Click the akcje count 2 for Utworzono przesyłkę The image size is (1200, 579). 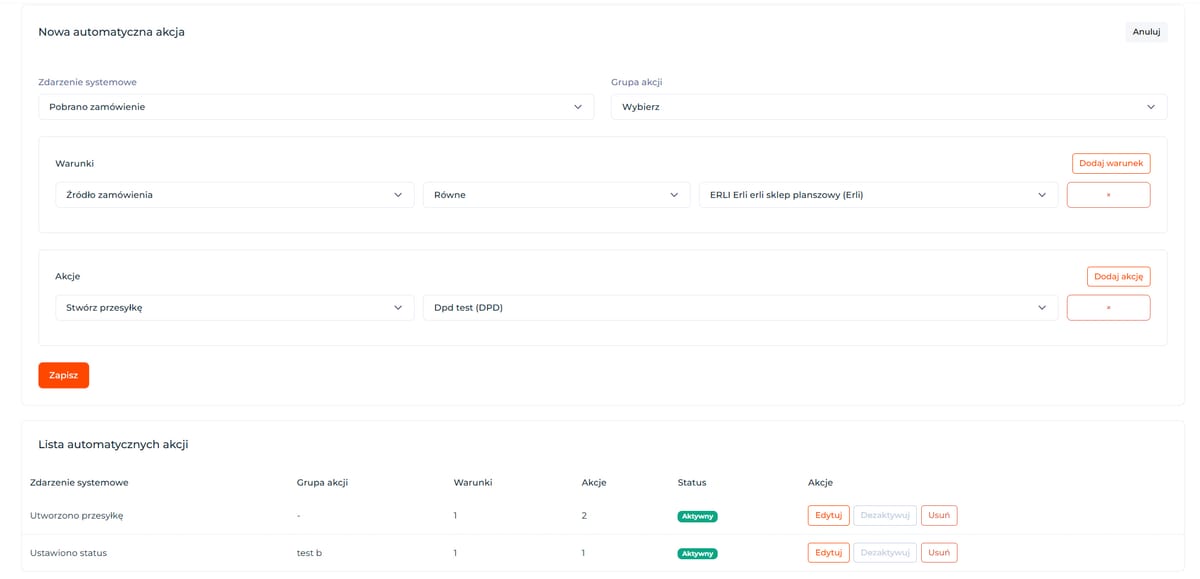(584, 516)
